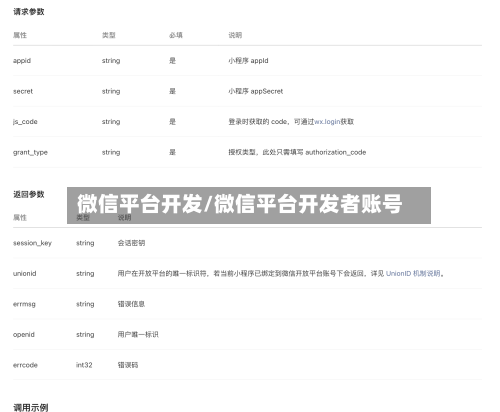Screen dimensions: 500x412
Task: Click the 说明 header in the request table
Action: tap(235, 35)
